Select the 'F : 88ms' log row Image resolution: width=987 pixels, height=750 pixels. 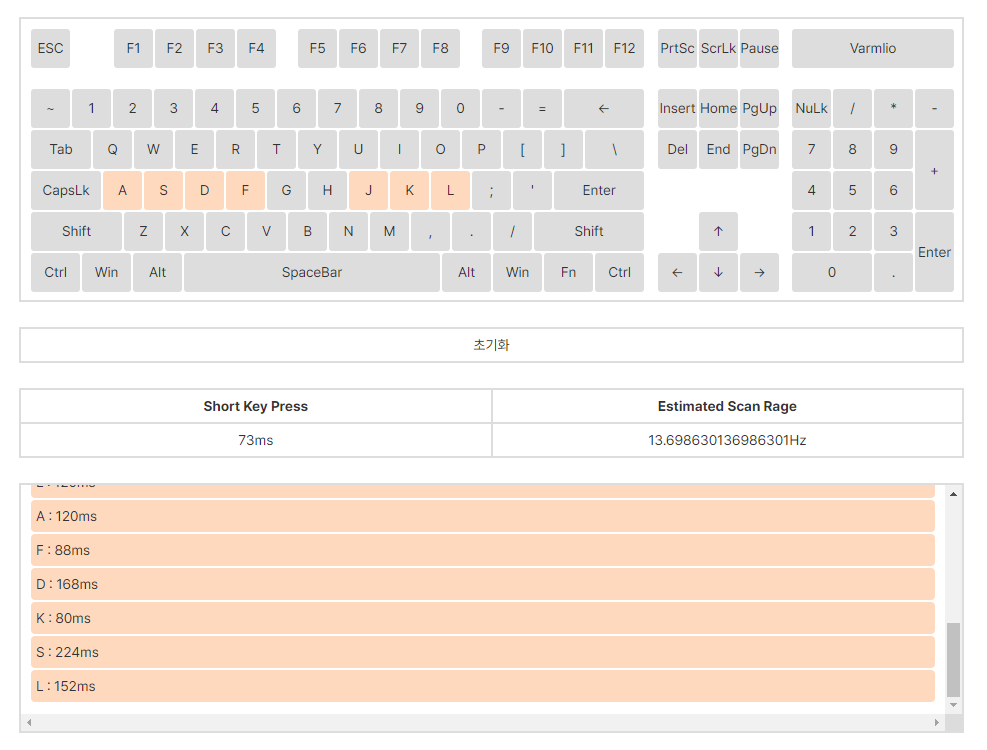click(483, 550)
